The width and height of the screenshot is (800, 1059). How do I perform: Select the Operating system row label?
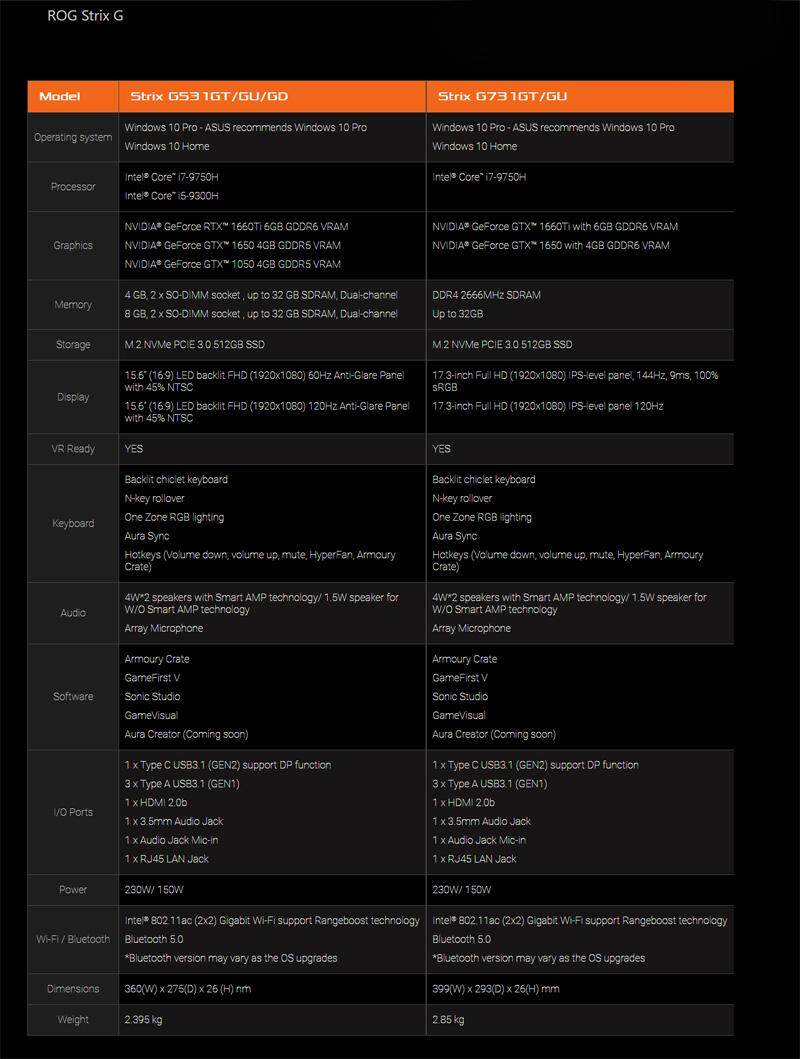(73, 137)
